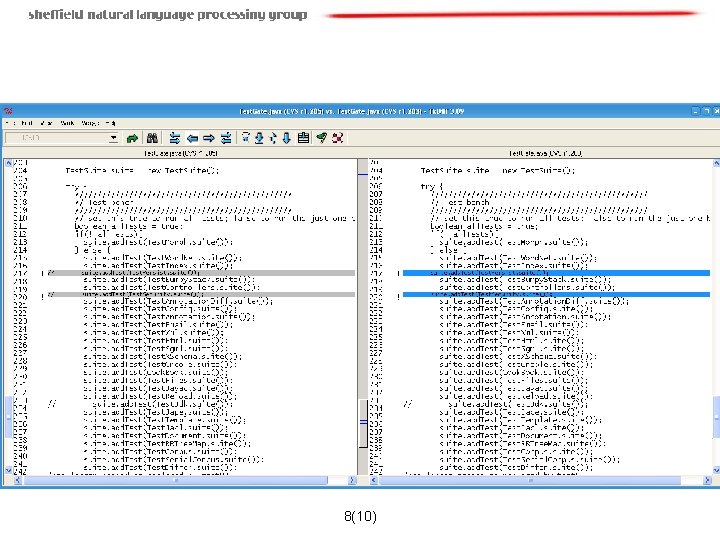This screenshot has height=540, width=720.
Task: Choose left merge with the left arrow icon
Action: (192, 138)
